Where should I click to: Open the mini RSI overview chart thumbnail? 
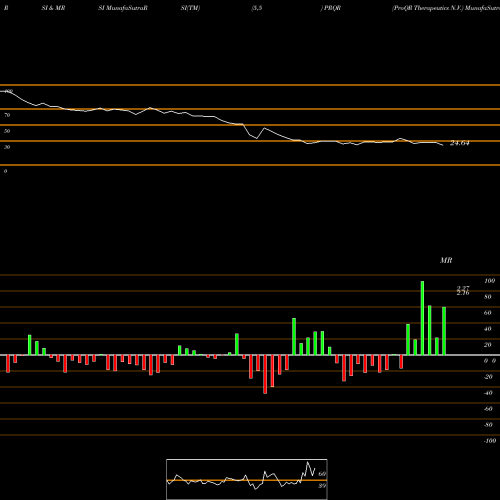[247, 479]
